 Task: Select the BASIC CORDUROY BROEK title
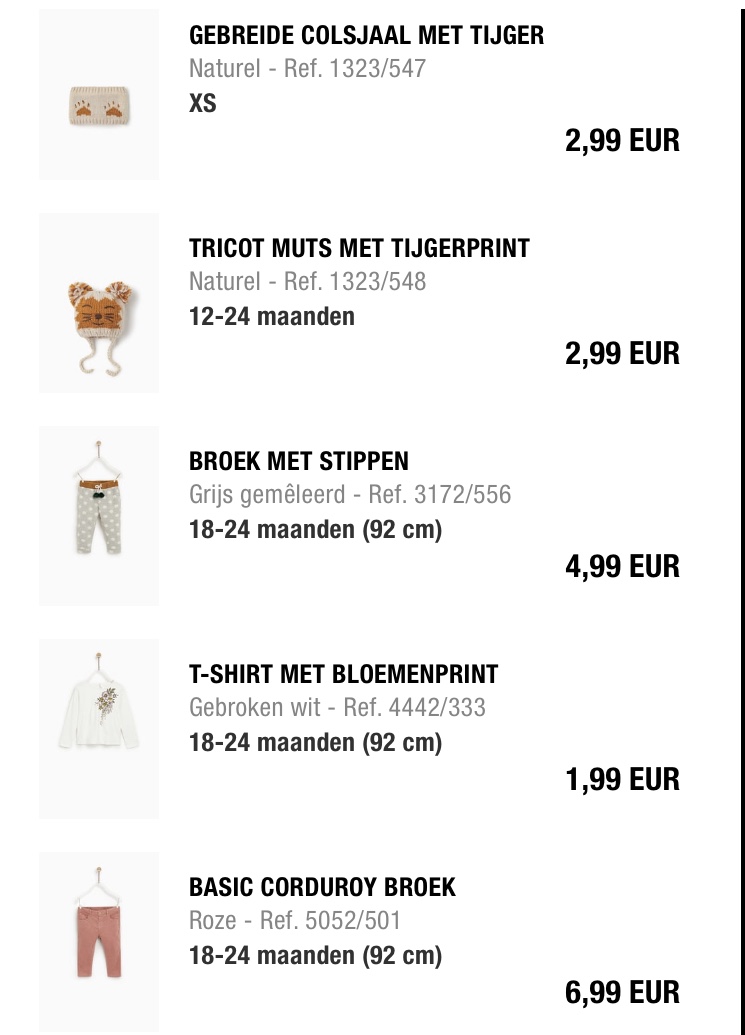(322, 887)
